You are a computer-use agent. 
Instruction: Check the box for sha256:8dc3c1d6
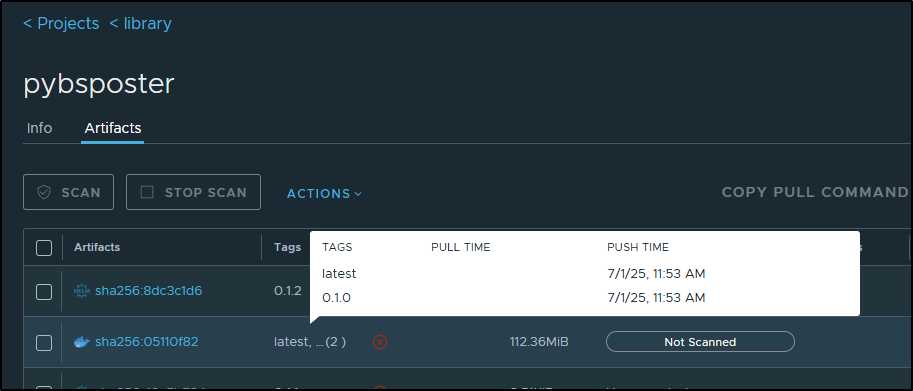click(44, 292)
